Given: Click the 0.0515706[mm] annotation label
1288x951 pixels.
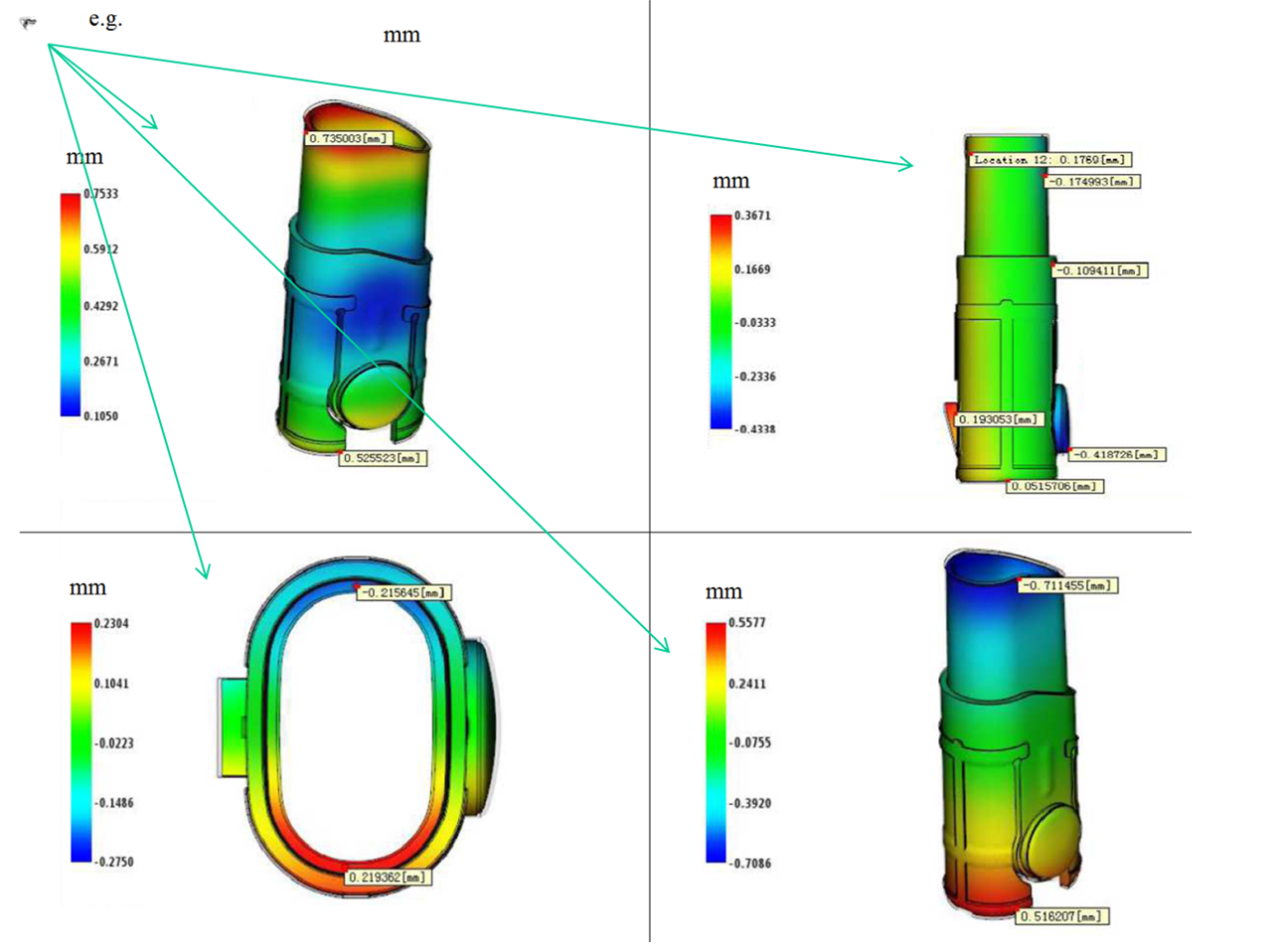Looking at the screenshot, I should coord(1053,486).
